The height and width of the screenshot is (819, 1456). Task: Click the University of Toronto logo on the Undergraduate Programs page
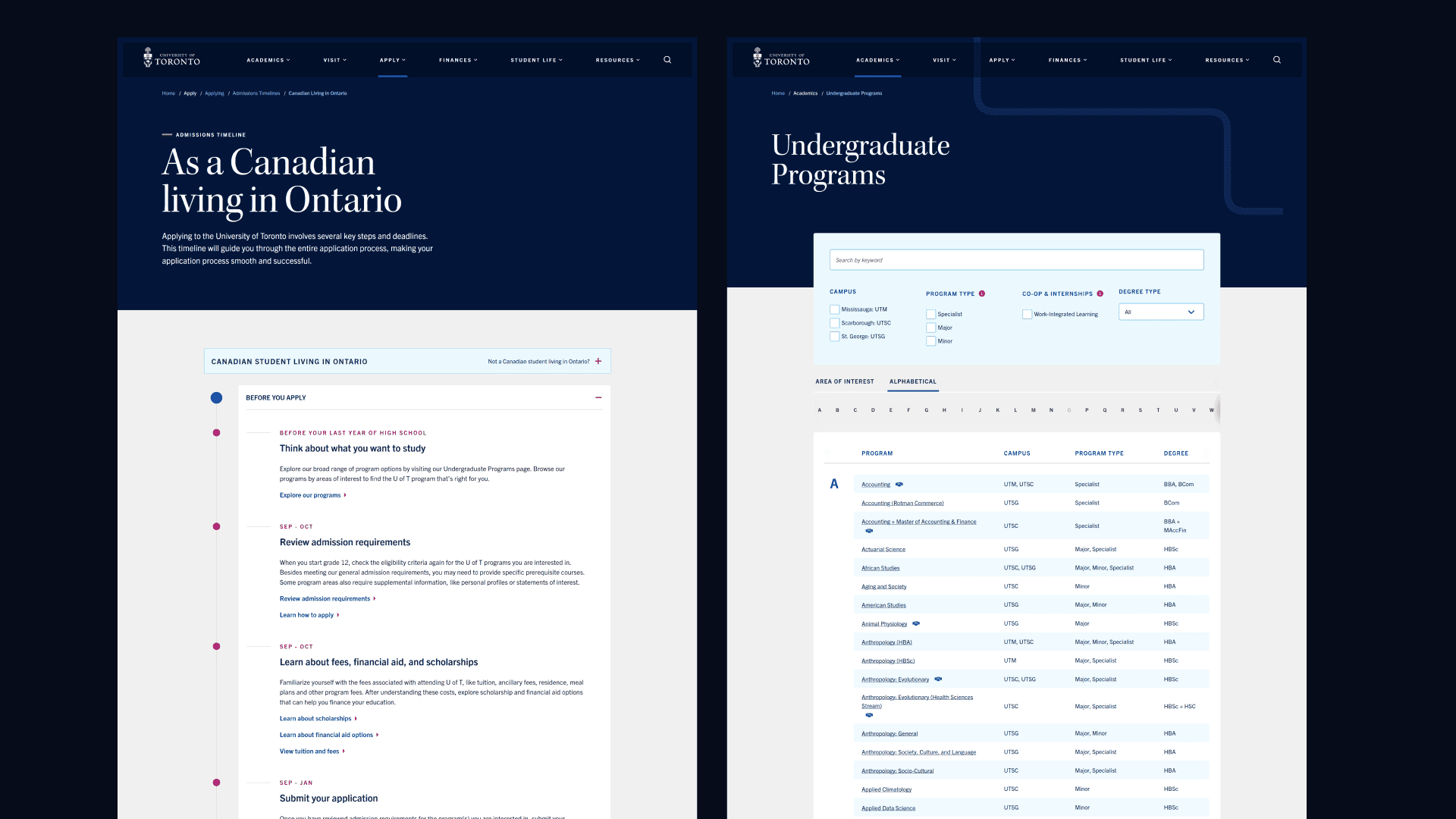[x=781, y=58]
